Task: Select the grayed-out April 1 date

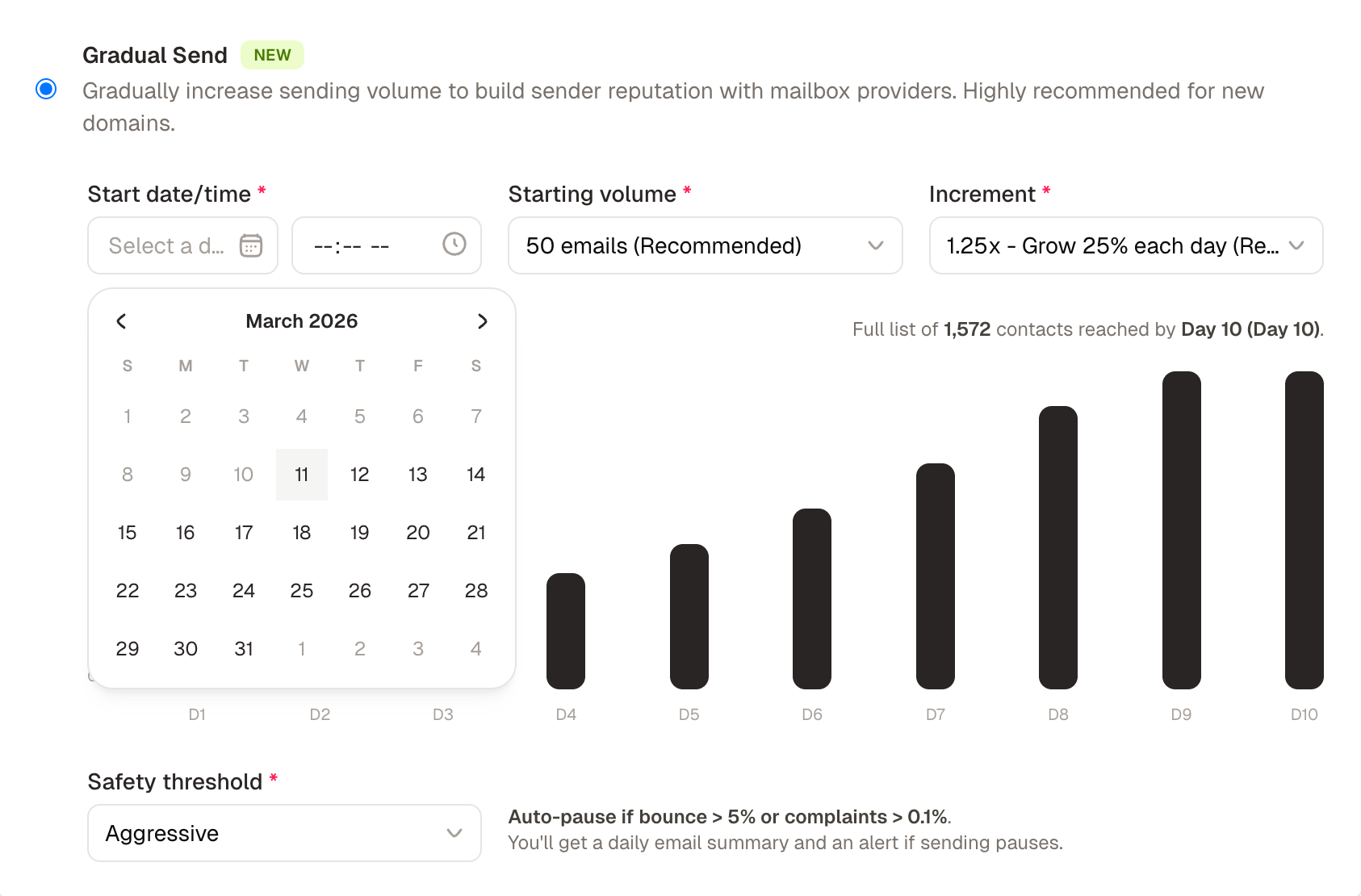Action: [x=301, y=647]
